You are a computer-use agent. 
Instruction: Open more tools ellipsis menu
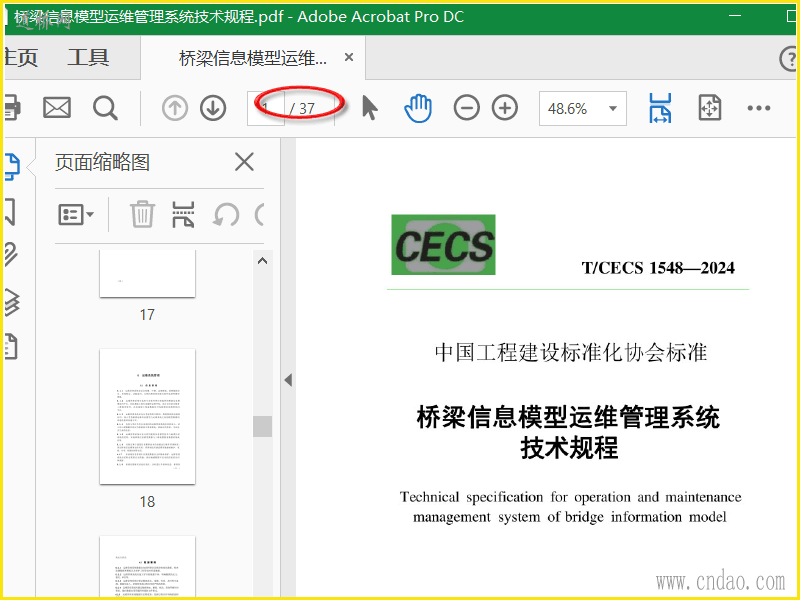click(x=759, y=108)
